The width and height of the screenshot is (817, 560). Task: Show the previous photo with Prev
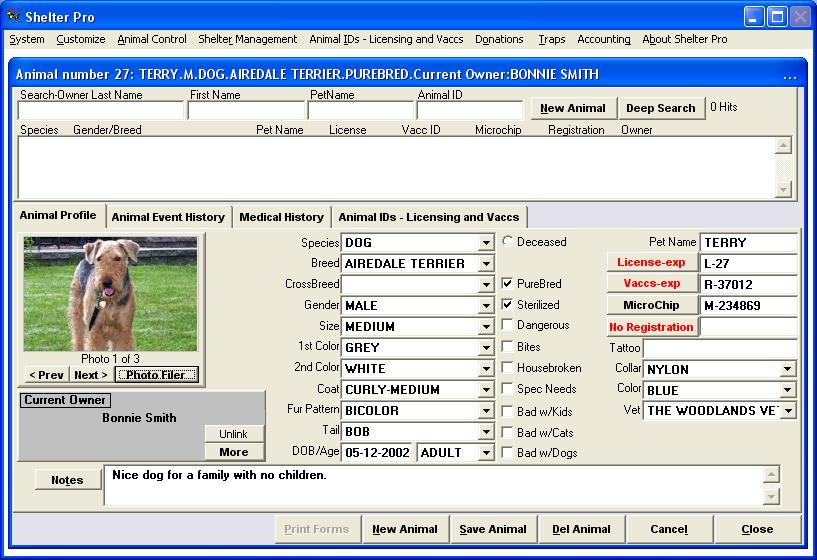pos(46,375)
